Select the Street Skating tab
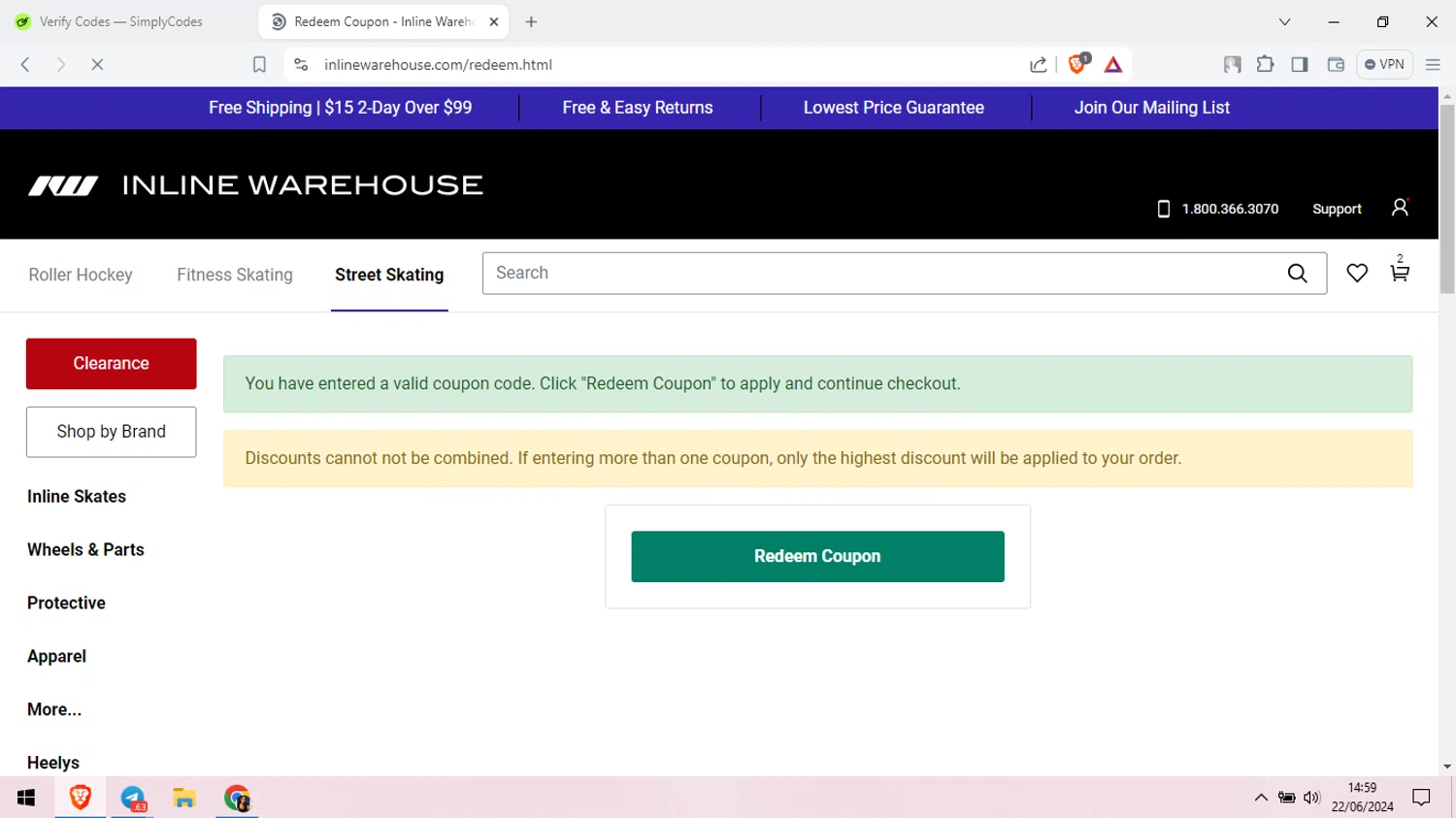 (x=389, y=275)
